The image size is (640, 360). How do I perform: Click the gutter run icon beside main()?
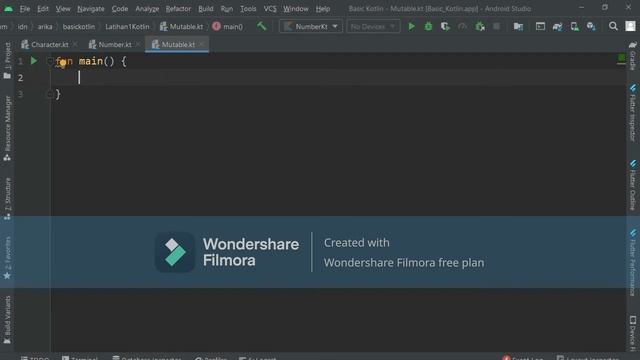pyautogui.click(x=34, y=61)
